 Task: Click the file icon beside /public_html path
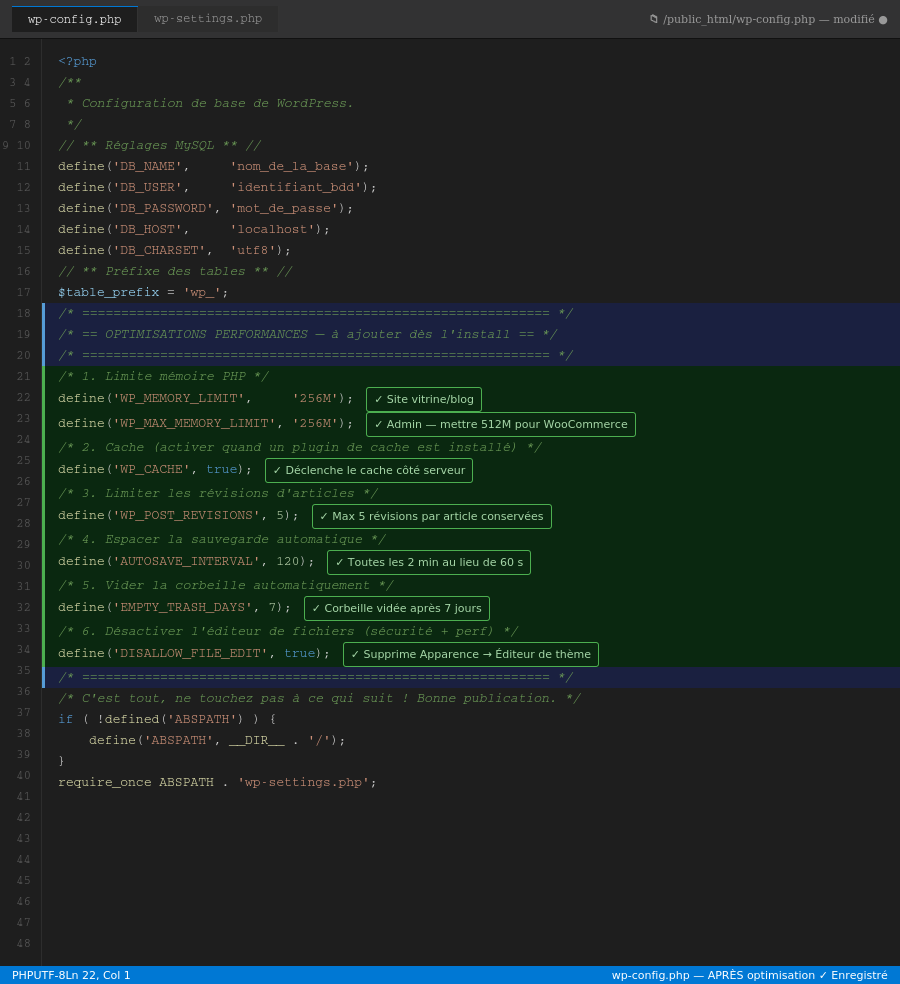click(654, 19)
